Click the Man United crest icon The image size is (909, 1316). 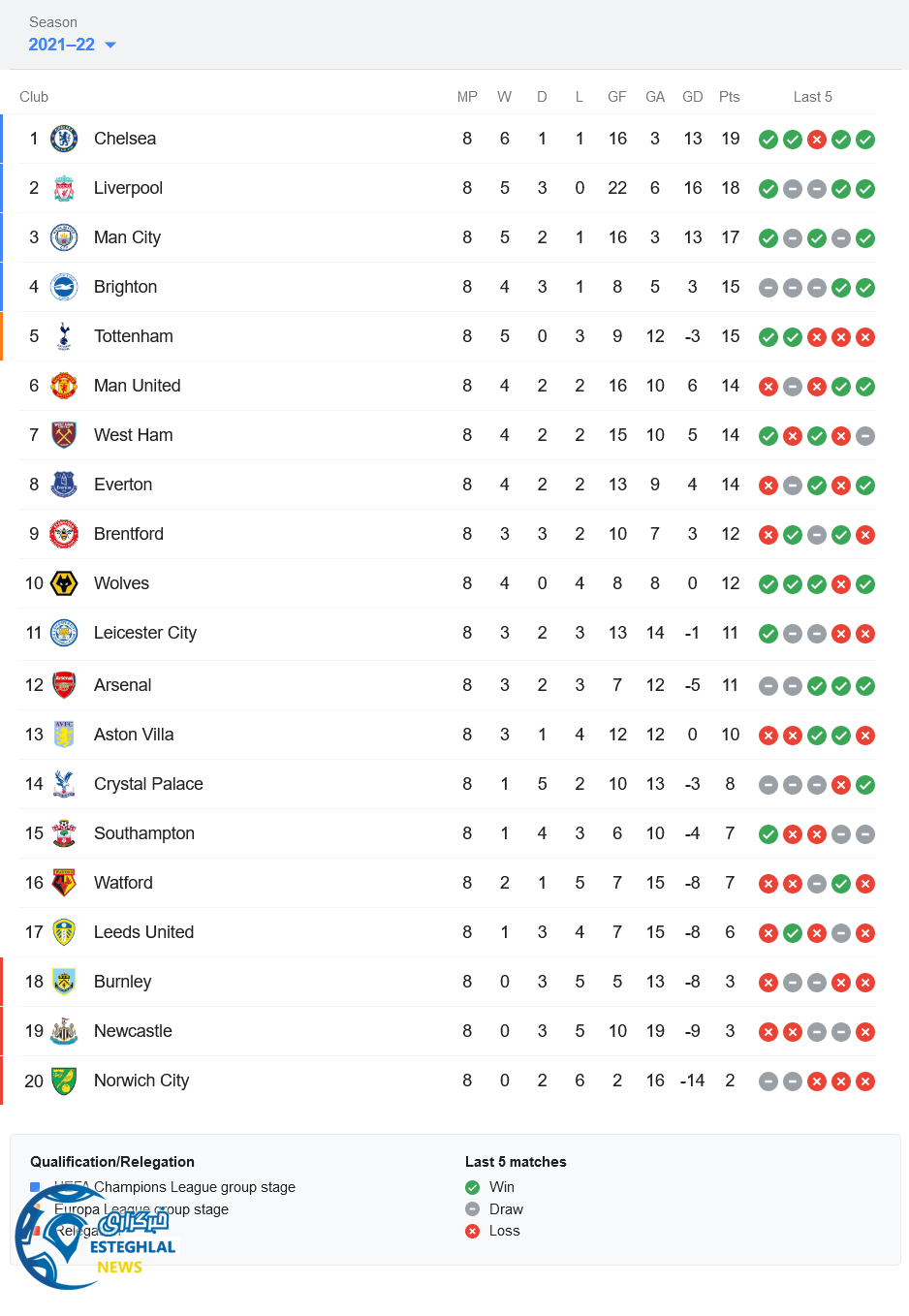[64, 386]
